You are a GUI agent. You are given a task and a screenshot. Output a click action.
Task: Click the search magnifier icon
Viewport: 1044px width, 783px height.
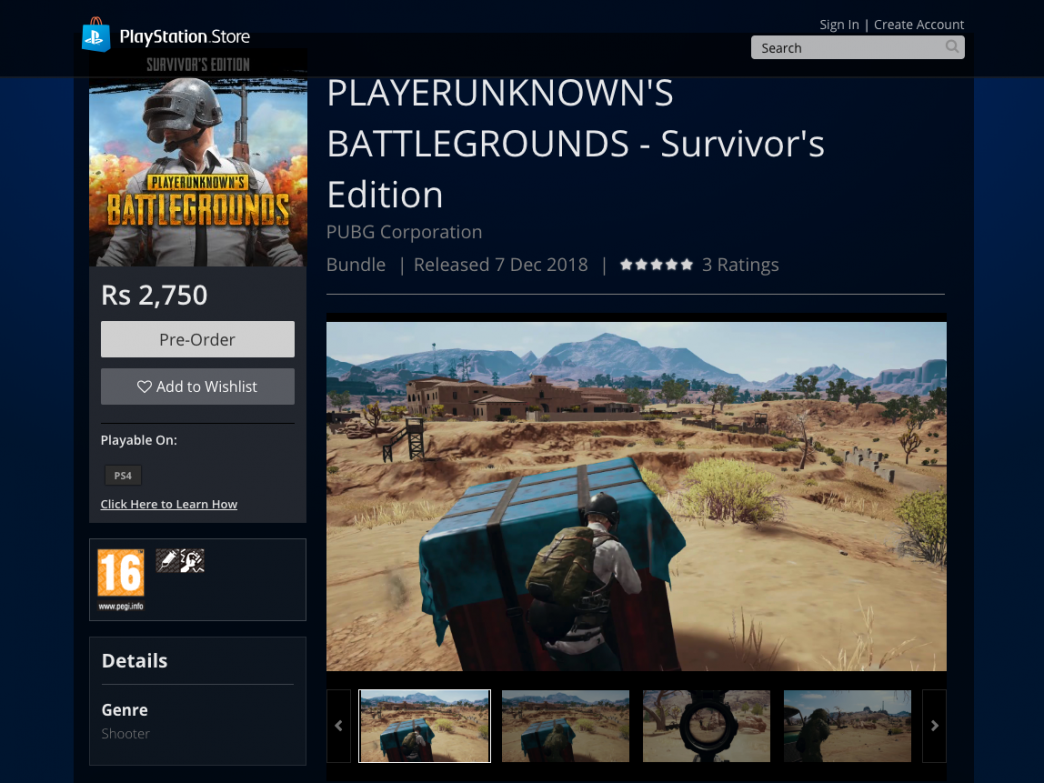951,47
